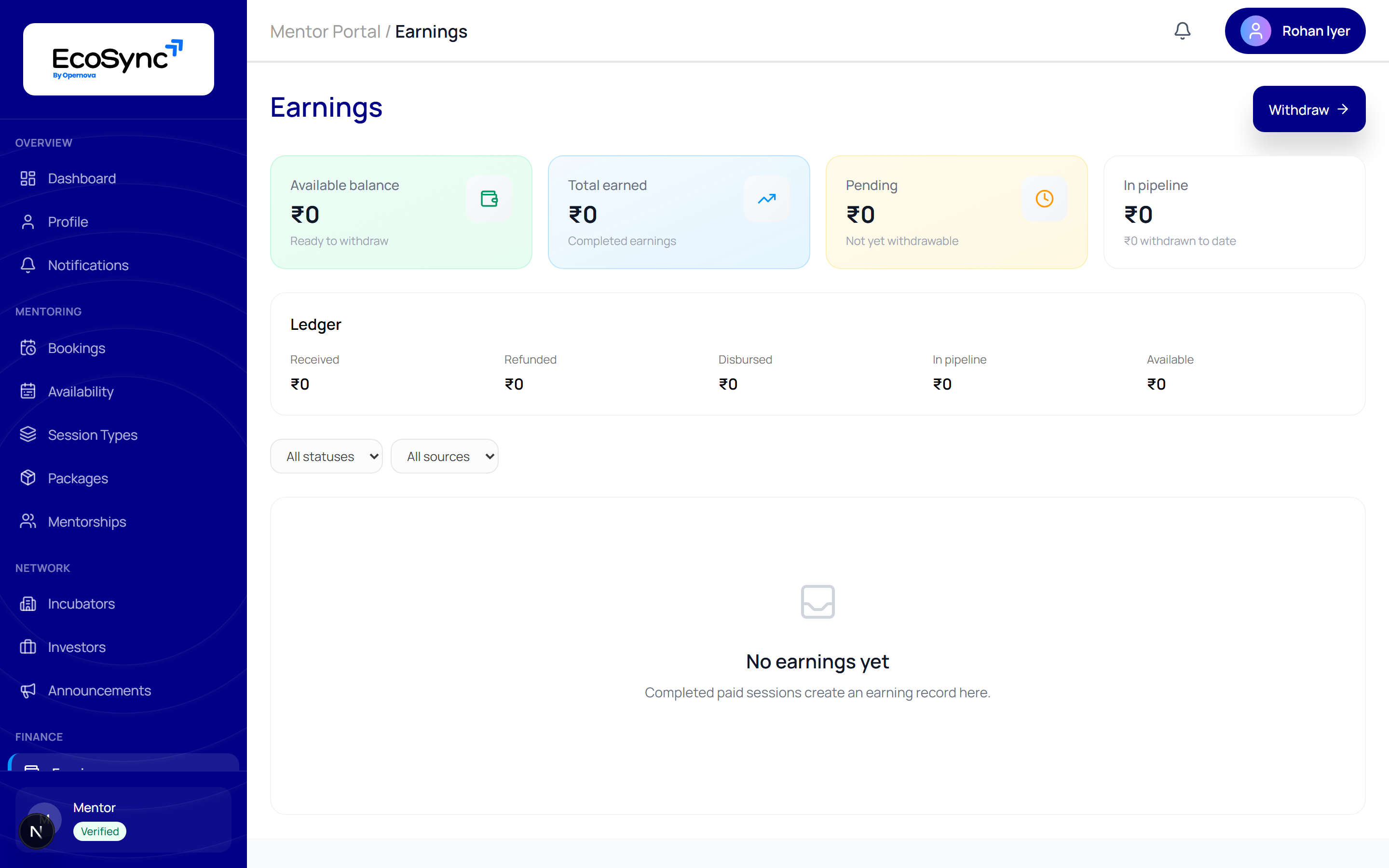Click the Session Types layers icon
The height and width of the screenshot is (868, 1389).
28,434
